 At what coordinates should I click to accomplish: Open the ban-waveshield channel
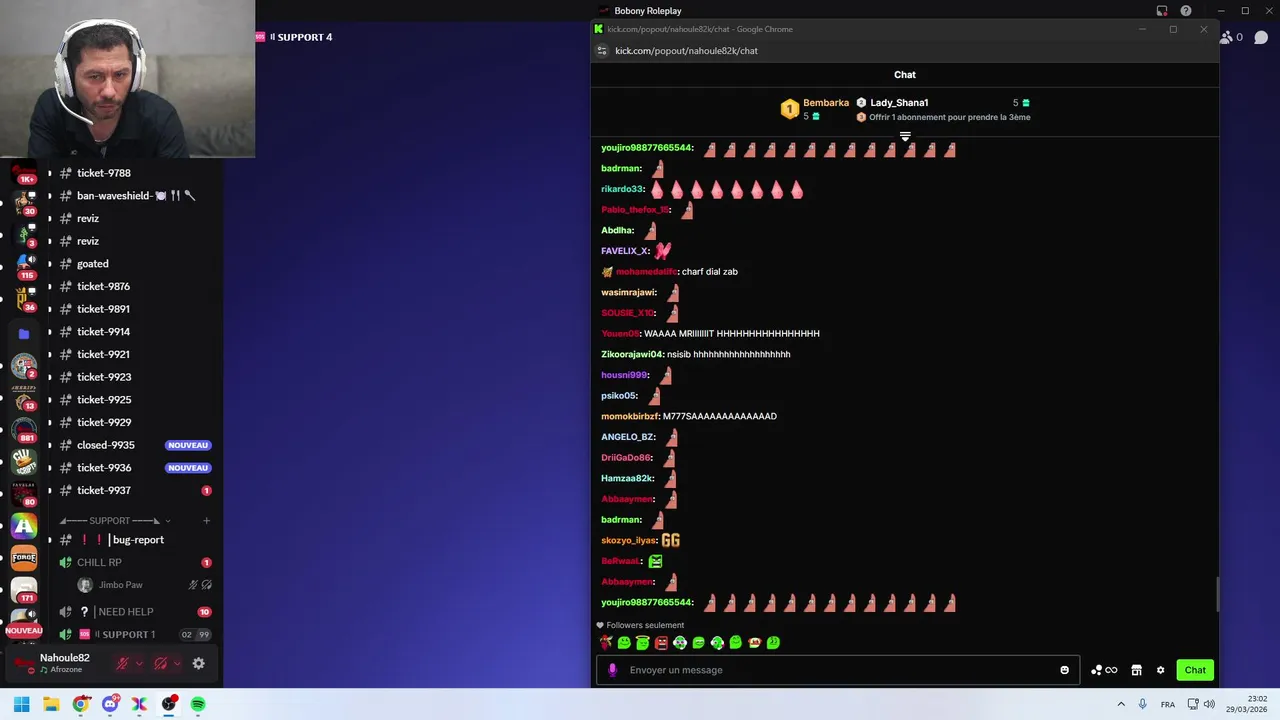point(135,196)
